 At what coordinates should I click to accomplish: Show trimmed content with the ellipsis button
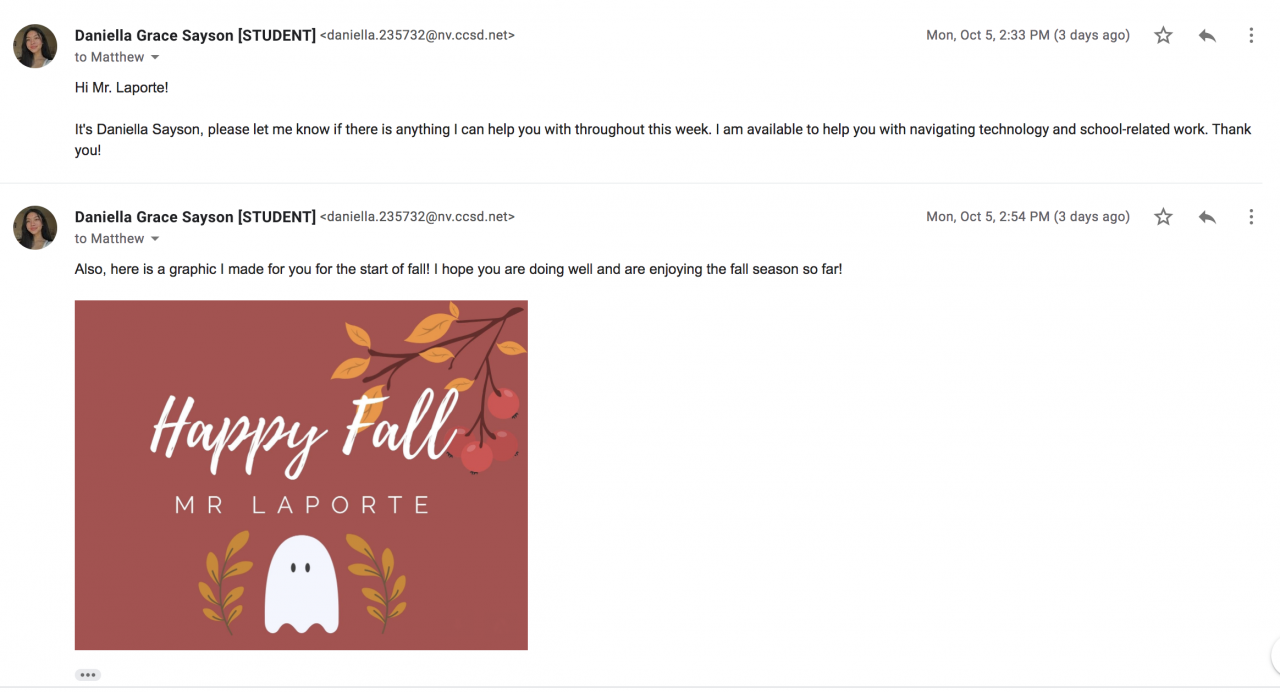pos(88,675)
